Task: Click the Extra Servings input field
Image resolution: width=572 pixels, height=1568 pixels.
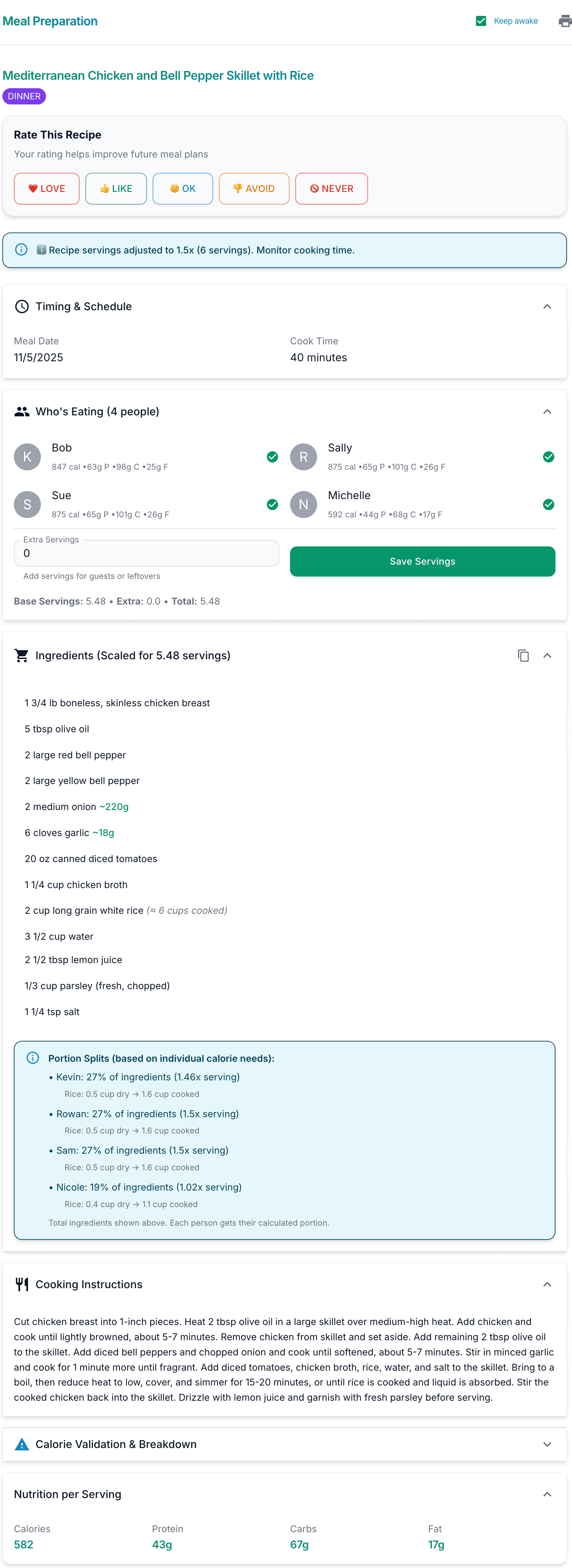Action: [146, 553]
